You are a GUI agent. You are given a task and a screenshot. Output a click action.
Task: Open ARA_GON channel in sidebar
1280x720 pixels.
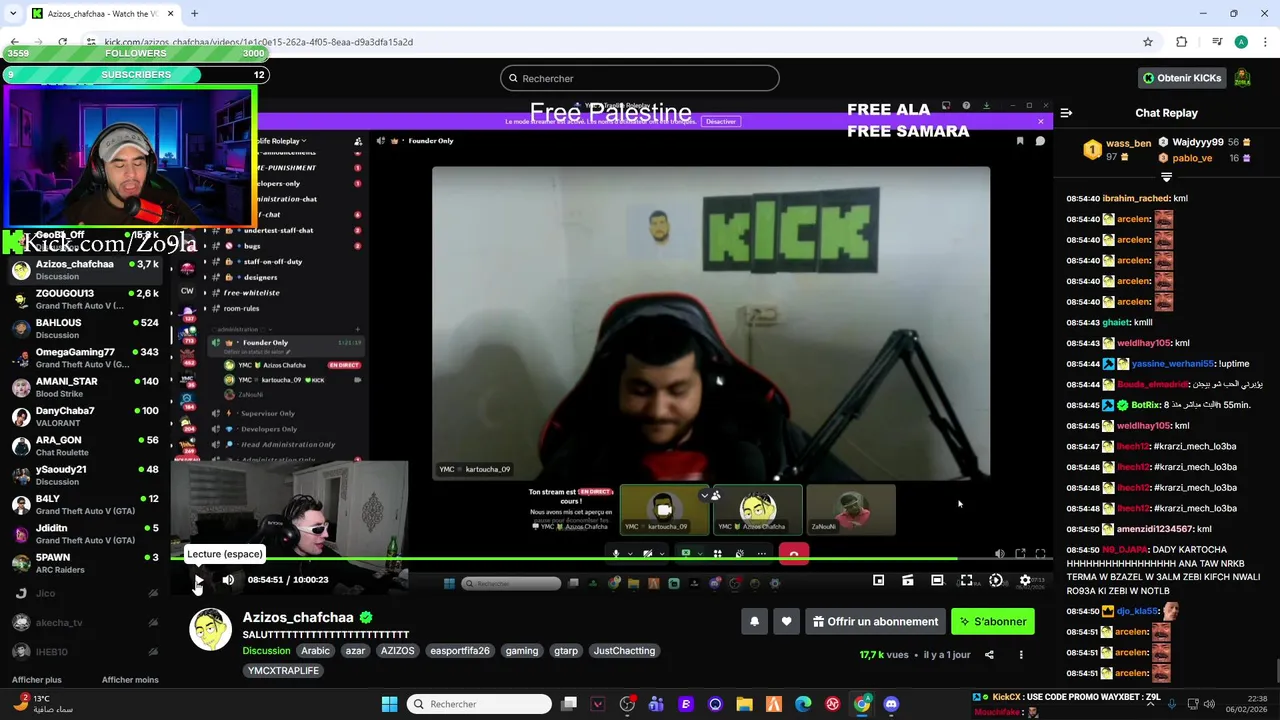85,446
